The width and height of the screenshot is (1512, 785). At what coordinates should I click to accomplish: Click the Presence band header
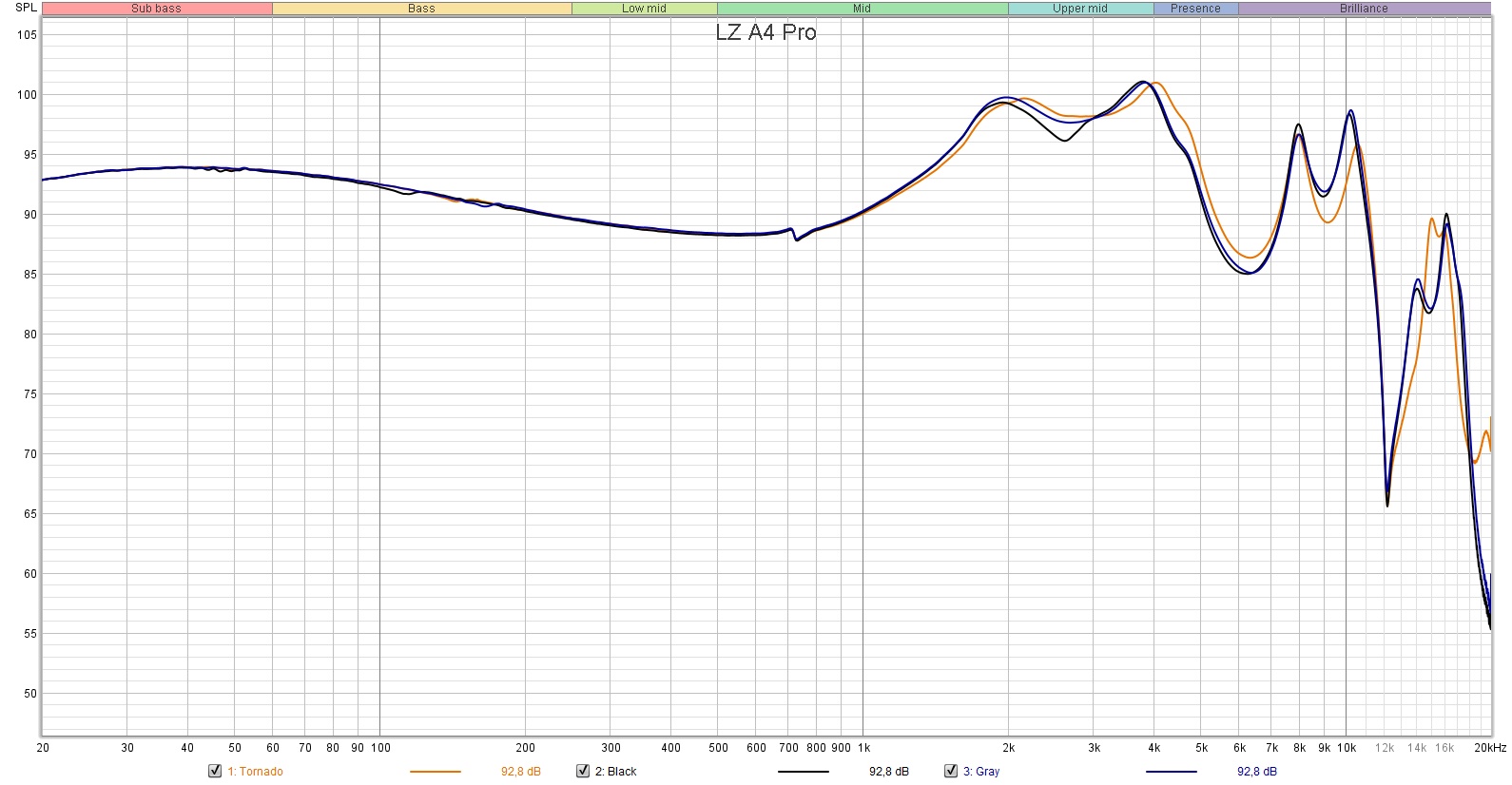click(1195, 9)
